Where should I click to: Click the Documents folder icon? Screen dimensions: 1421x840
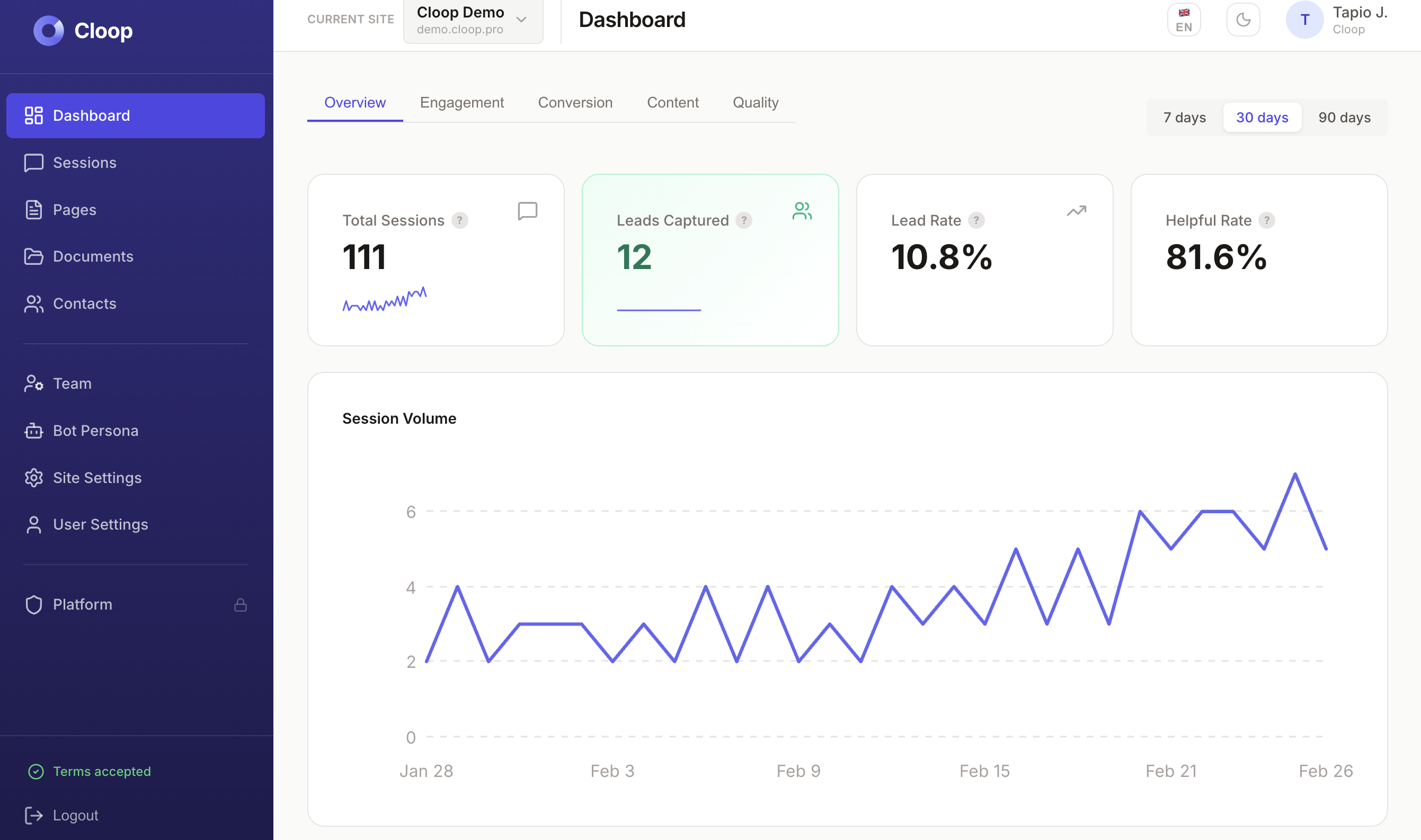coord(34,256)
